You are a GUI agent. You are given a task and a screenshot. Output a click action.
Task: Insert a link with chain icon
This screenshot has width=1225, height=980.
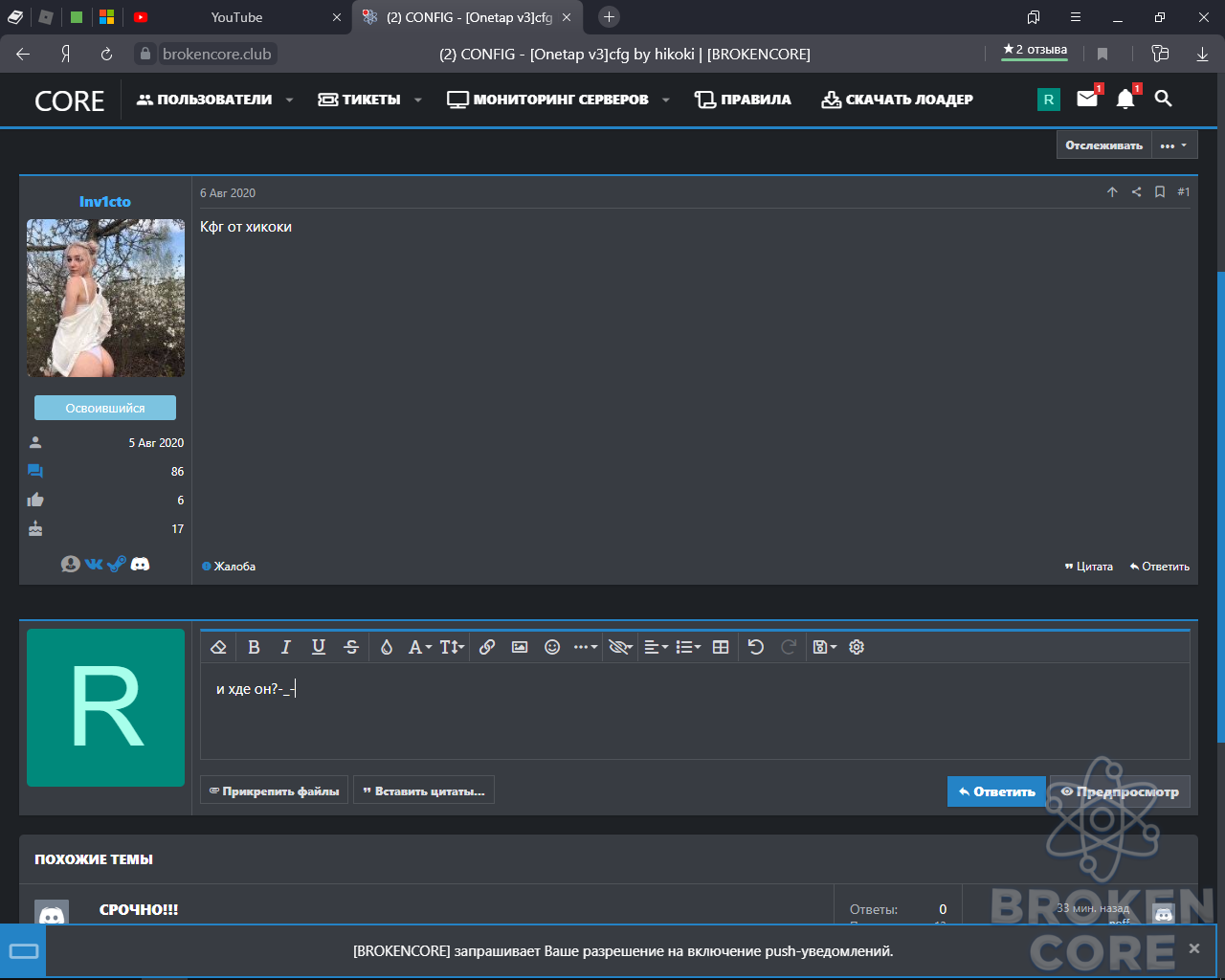point(487,647)
